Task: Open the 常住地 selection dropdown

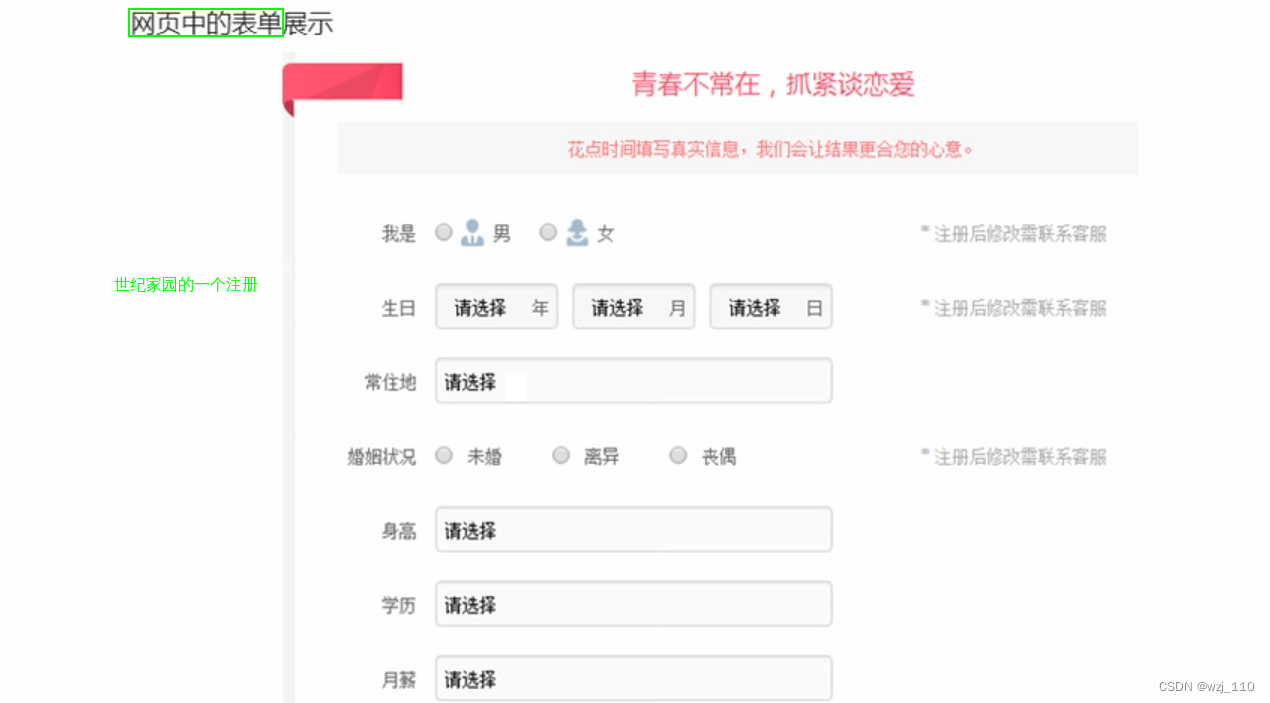Action: [x=633, y=381]
